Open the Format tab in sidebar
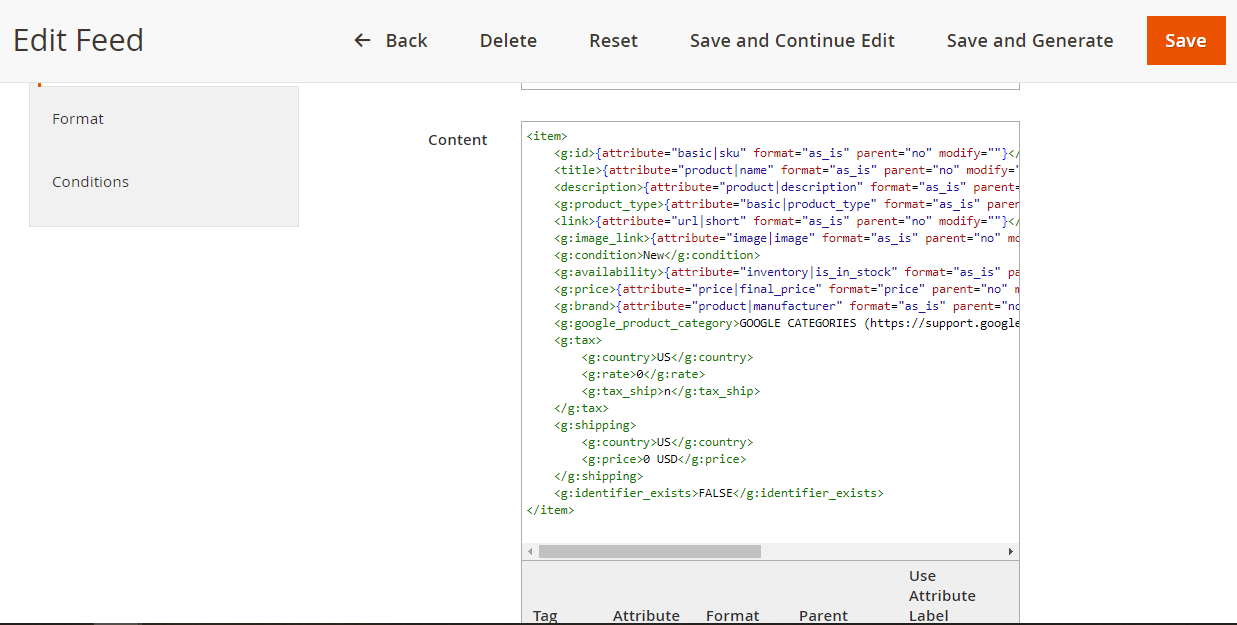Image resolution: width=1237 pixels, height=625 pixels. [78, 119]
